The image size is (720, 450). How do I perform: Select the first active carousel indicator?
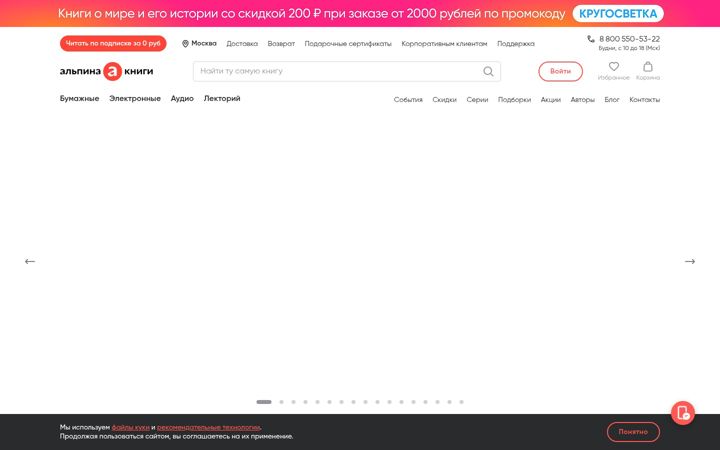pos(264,402)
